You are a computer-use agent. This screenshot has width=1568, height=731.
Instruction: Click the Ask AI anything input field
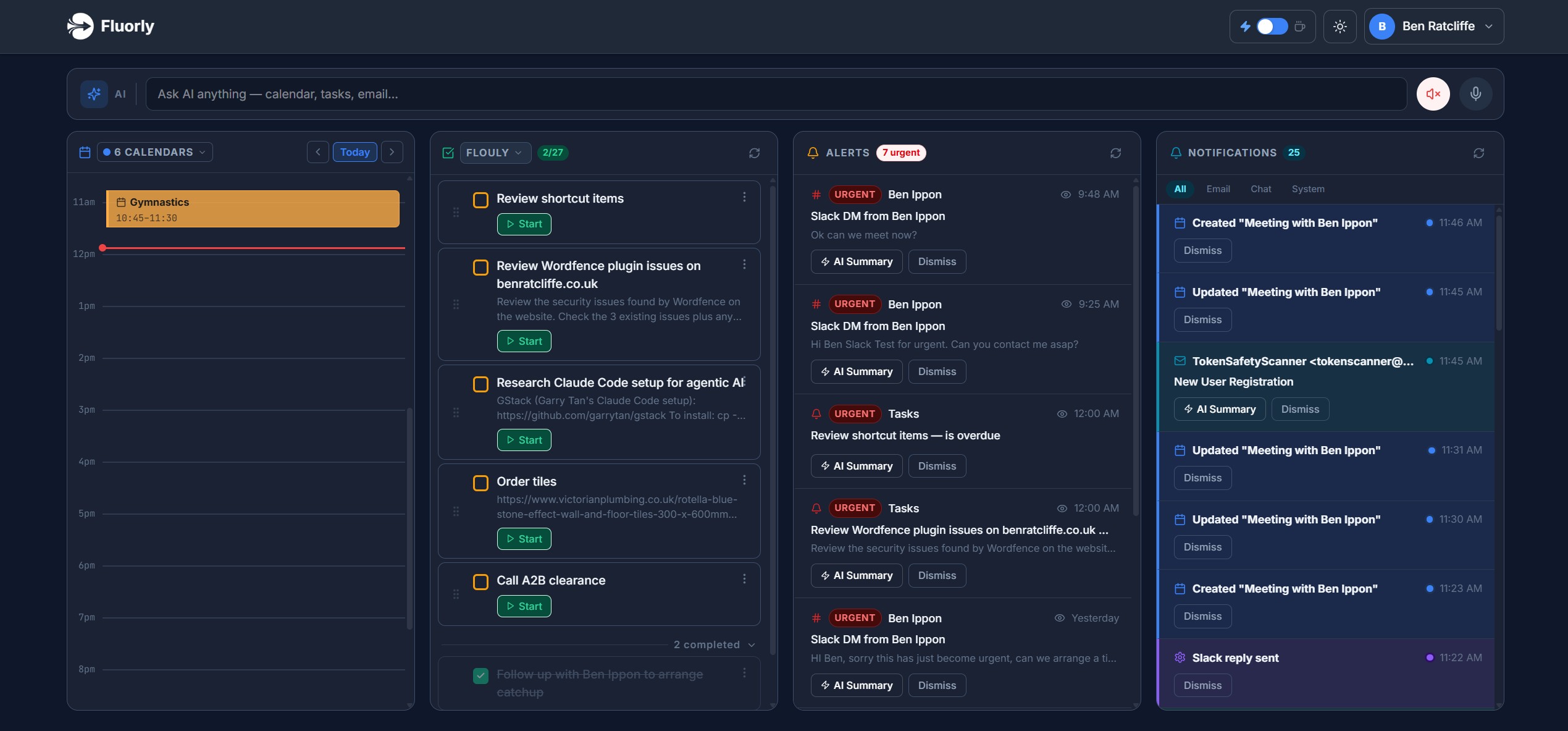coord(776,94)
